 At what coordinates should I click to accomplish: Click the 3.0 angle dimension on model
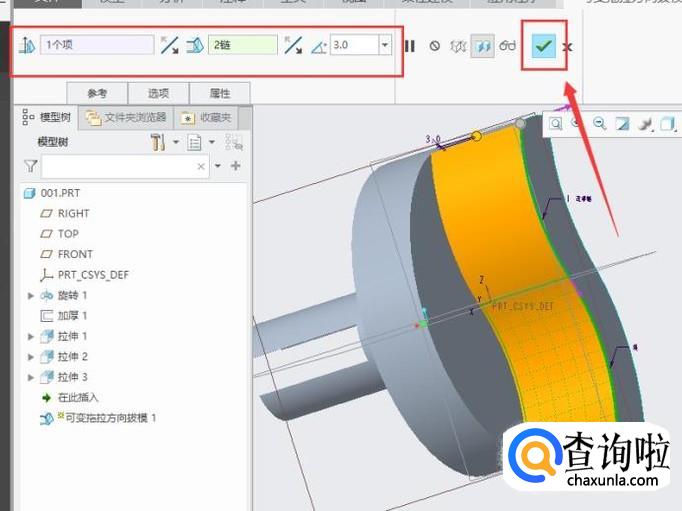coord(432,139)
